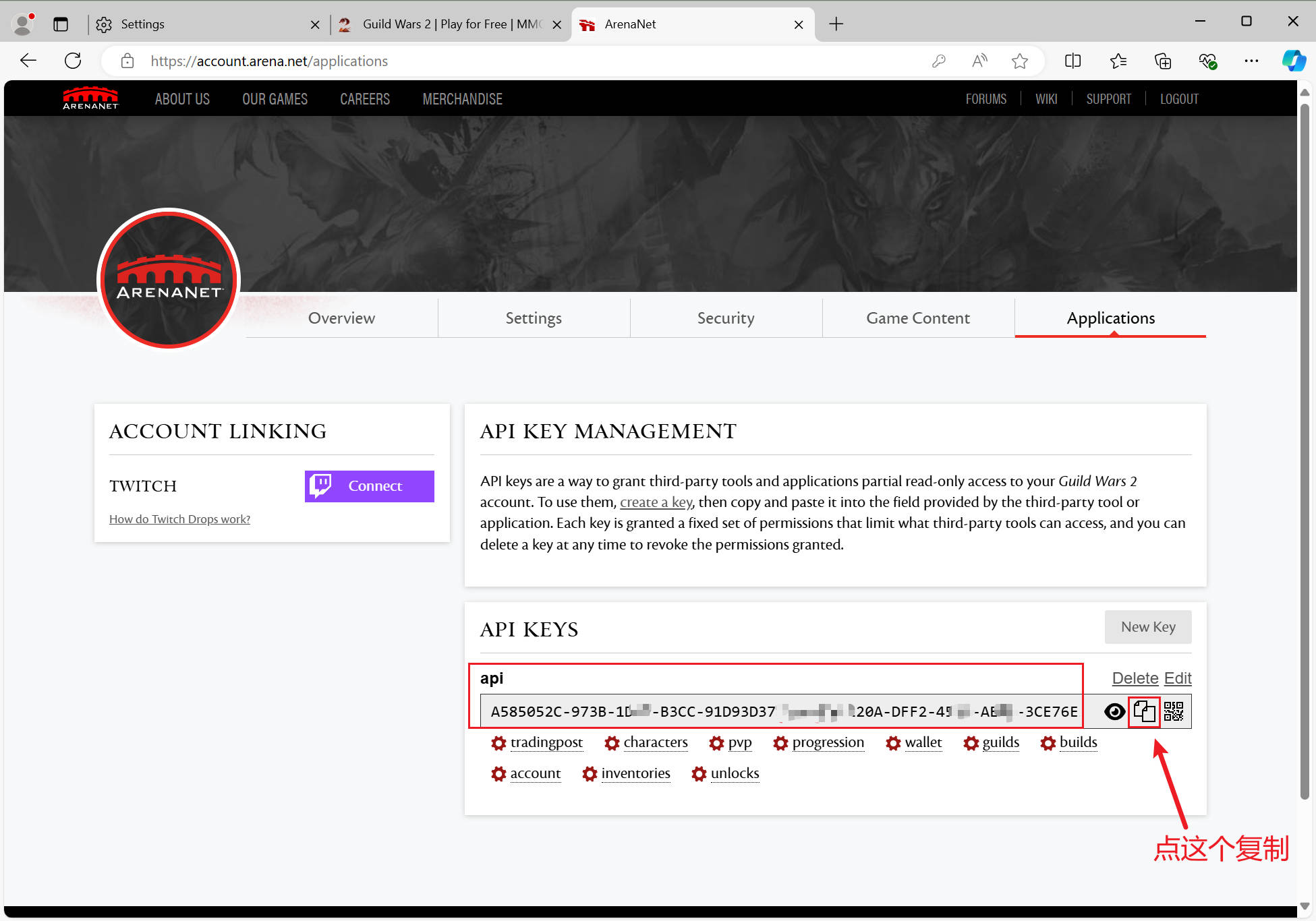Screen dimensions: 1316x921
Task: Click the account permission
Action: [526, 774]
